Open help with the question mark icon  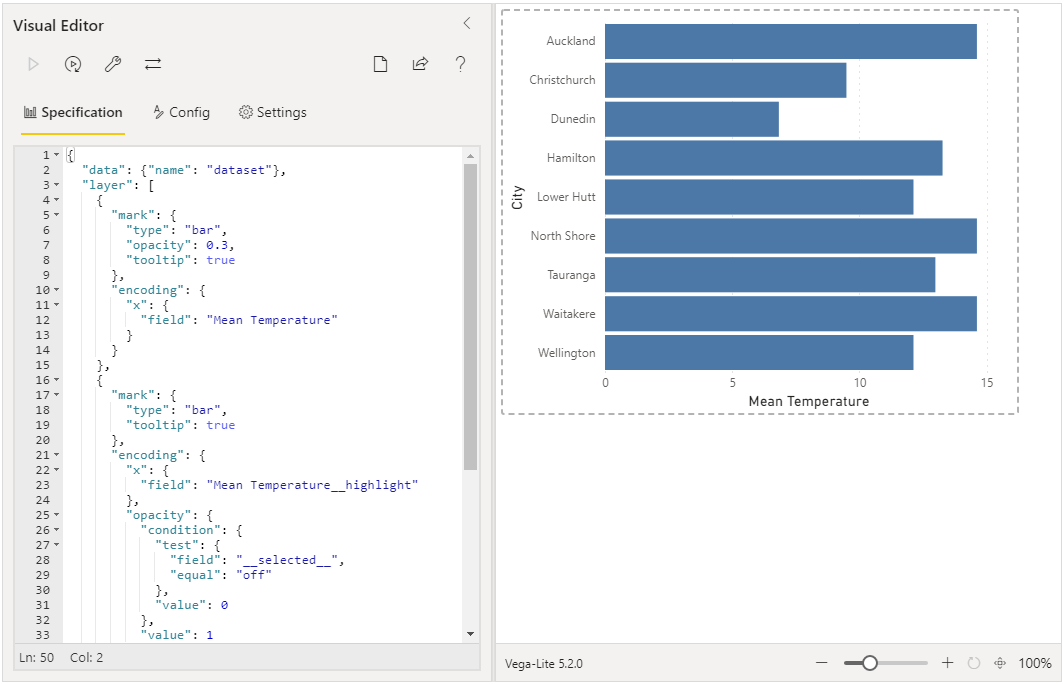[461, 64]
